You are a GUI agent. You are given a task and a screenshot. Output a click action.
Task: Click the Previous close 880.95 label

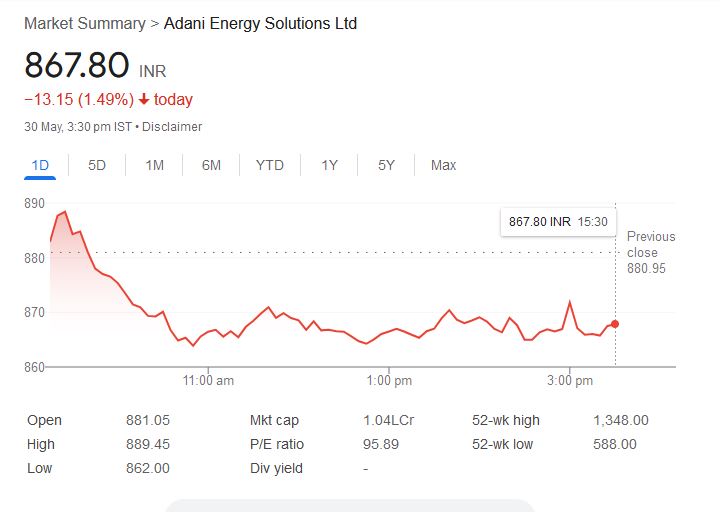click(650, 252)
